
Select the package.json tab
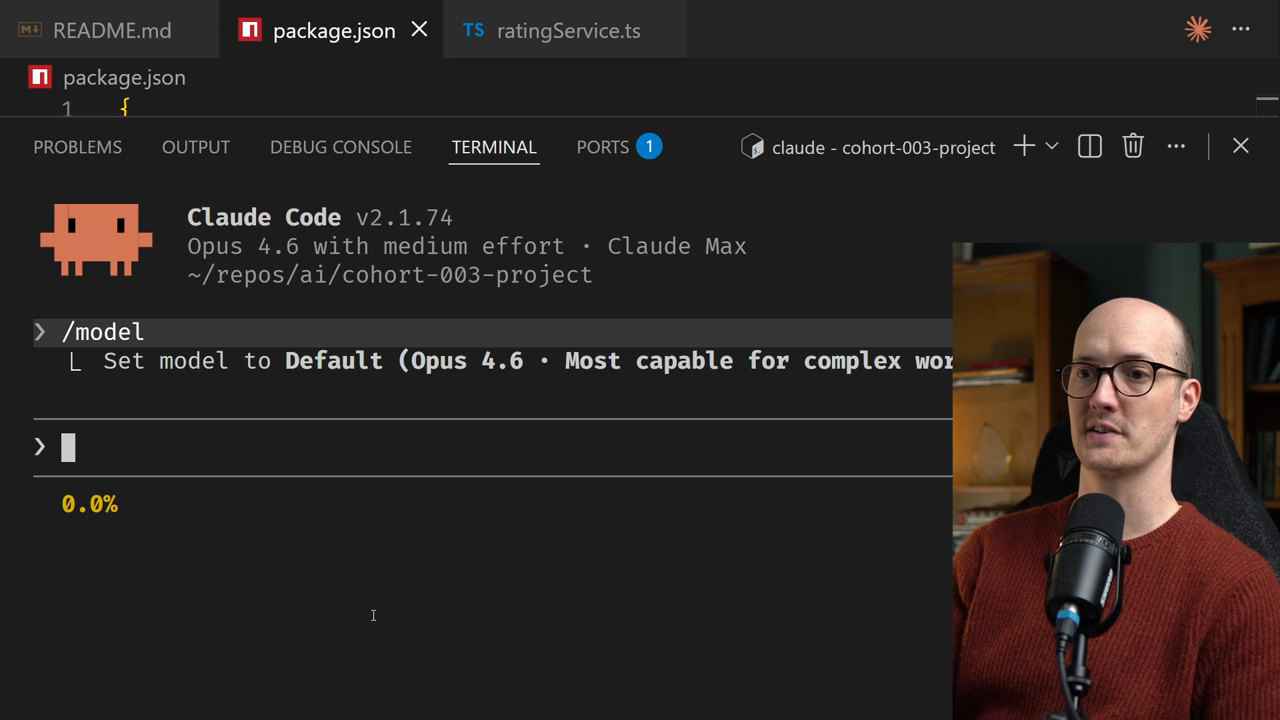tap(331, 30)
